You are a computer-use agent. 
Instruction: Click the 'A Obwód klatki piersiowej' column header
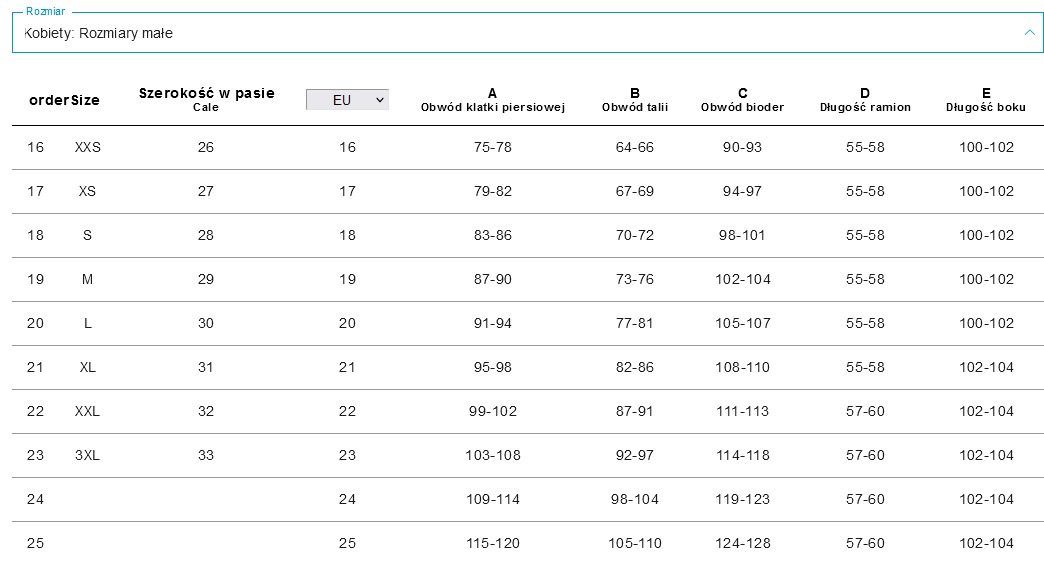[x=492, y=100]
